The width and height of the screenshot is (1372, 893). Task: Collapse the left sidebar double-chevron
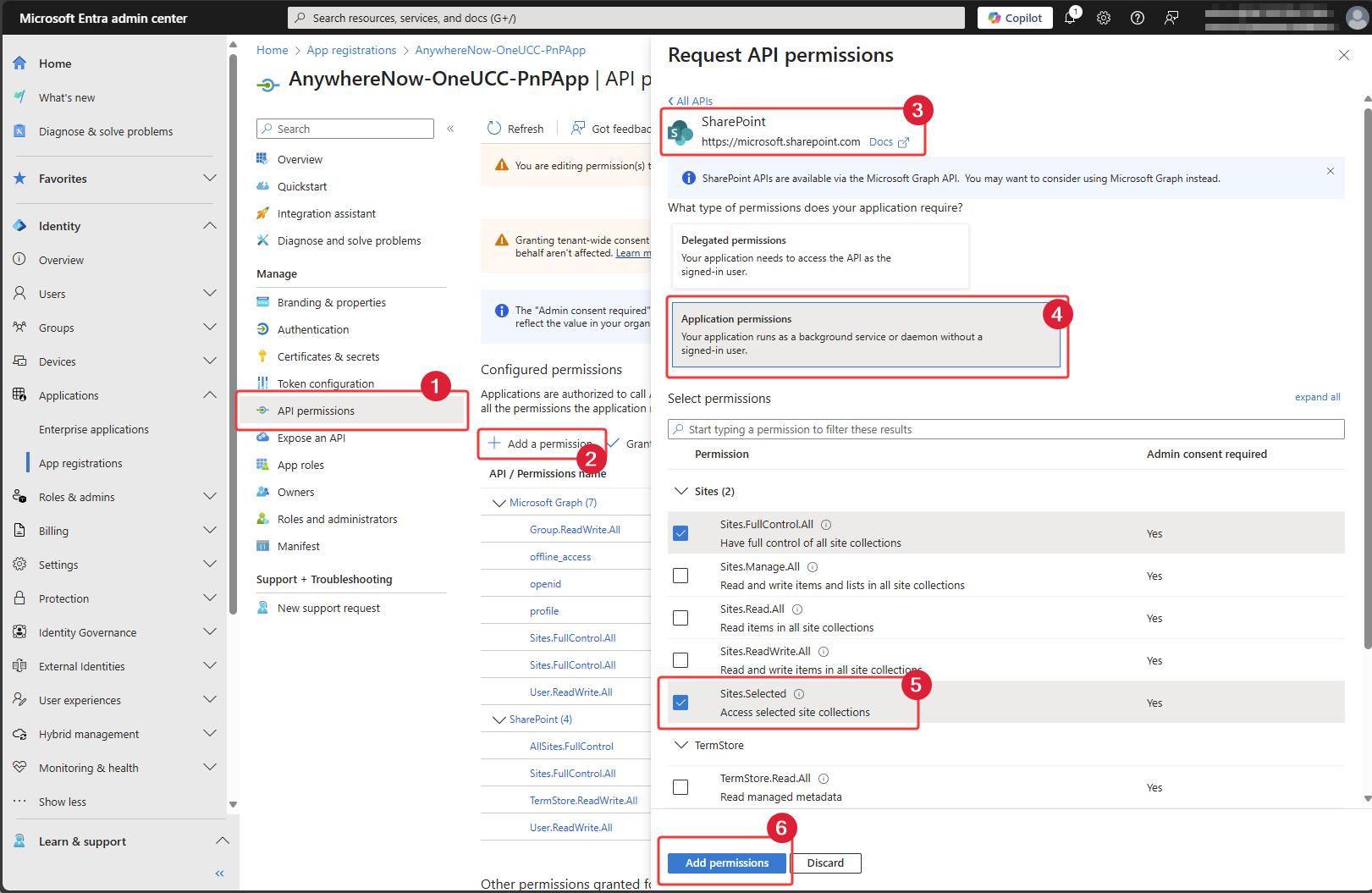(220, 874)
